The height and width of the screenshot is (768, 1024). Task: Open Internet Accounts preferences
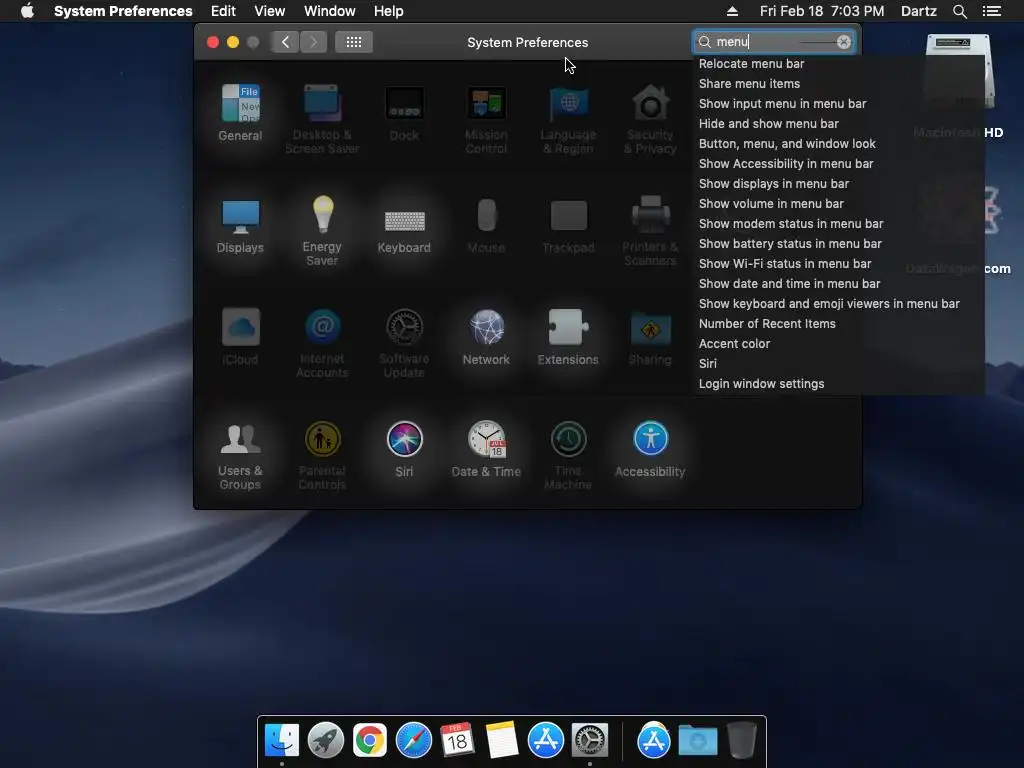pos(322,344)
